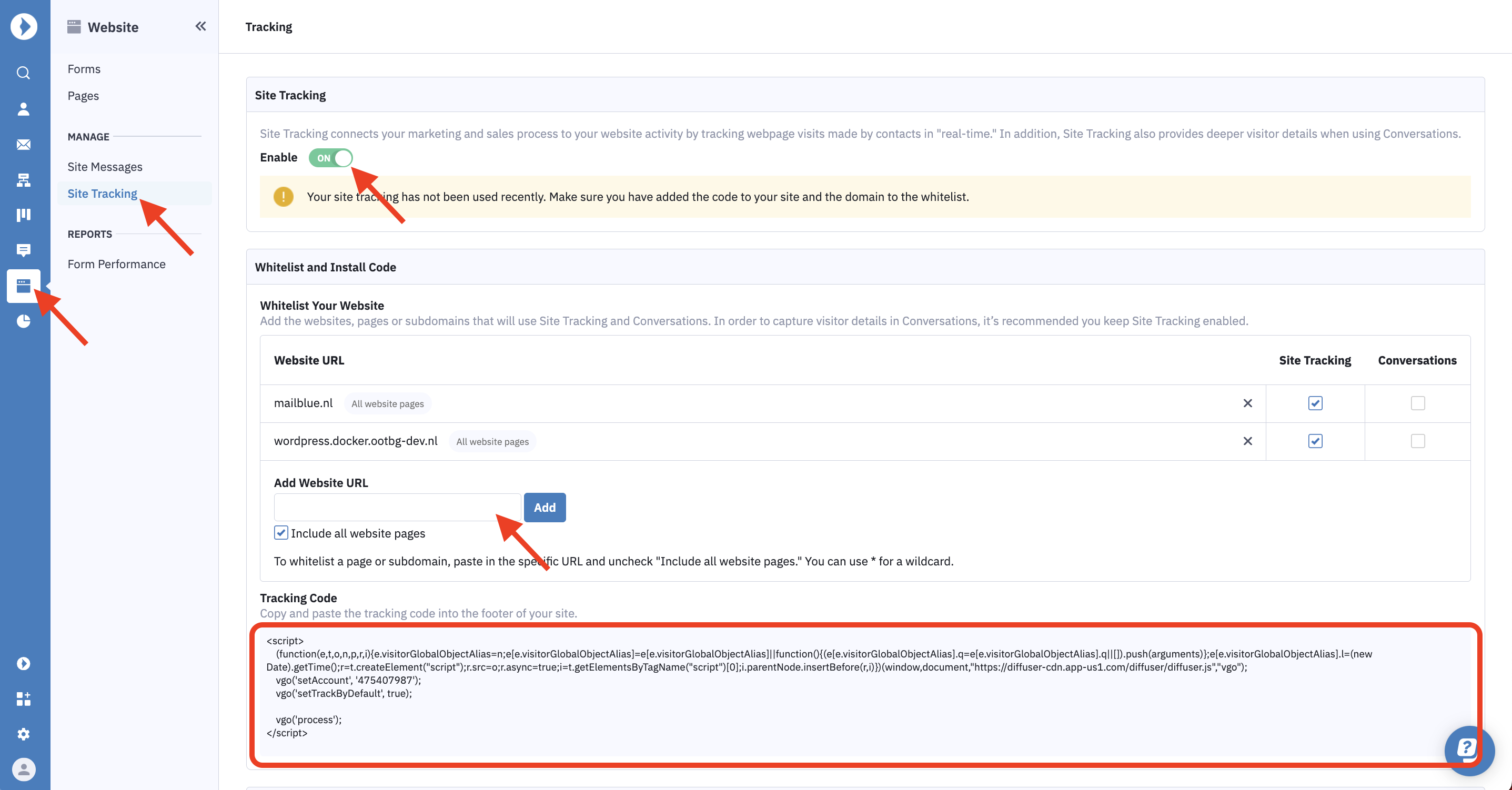Click All website pages badge for wordpress.docker.ootbg-dev.nl
1512x790 pixels.
(x=492, y=441)
